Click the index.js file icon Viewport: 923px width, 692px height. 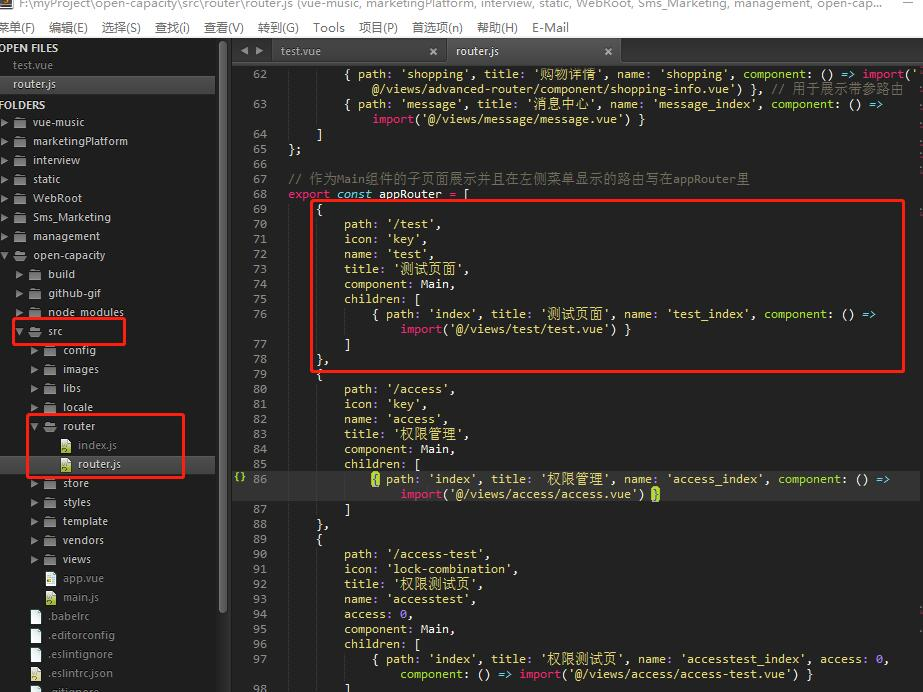66,445
